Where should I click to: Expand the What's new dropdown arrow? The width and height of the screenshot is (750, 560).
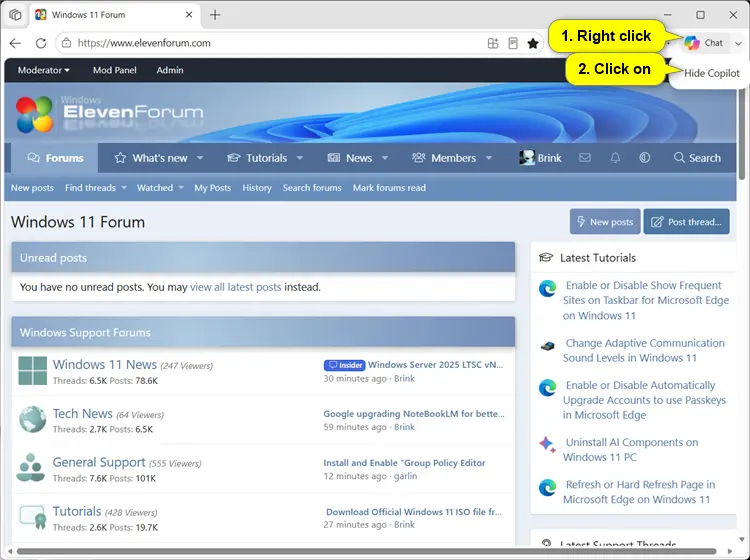click(x=200, y=158)
